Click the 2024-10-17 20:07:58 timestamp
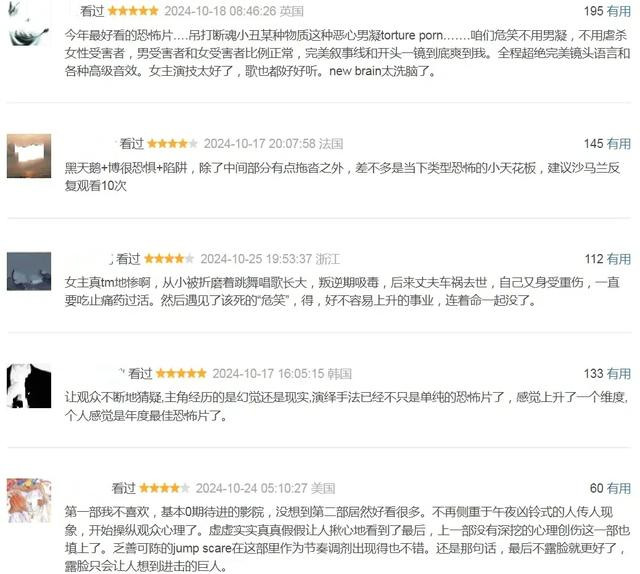This screenshot has width=640, height=574. [x=260, y=144]
